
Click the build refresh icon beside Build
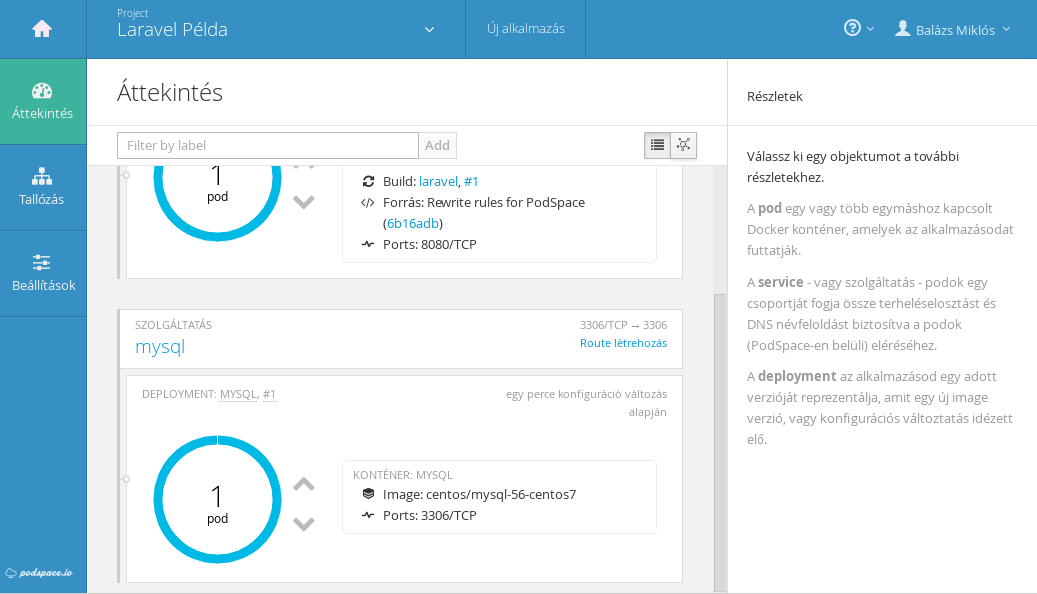click(368, 181)
